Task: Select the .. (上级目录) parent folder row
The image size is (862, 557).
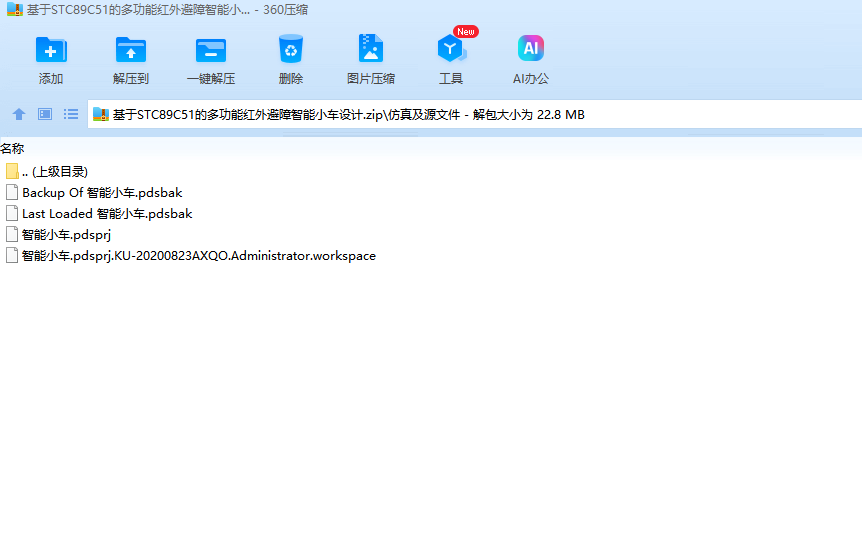Action: 47,172
